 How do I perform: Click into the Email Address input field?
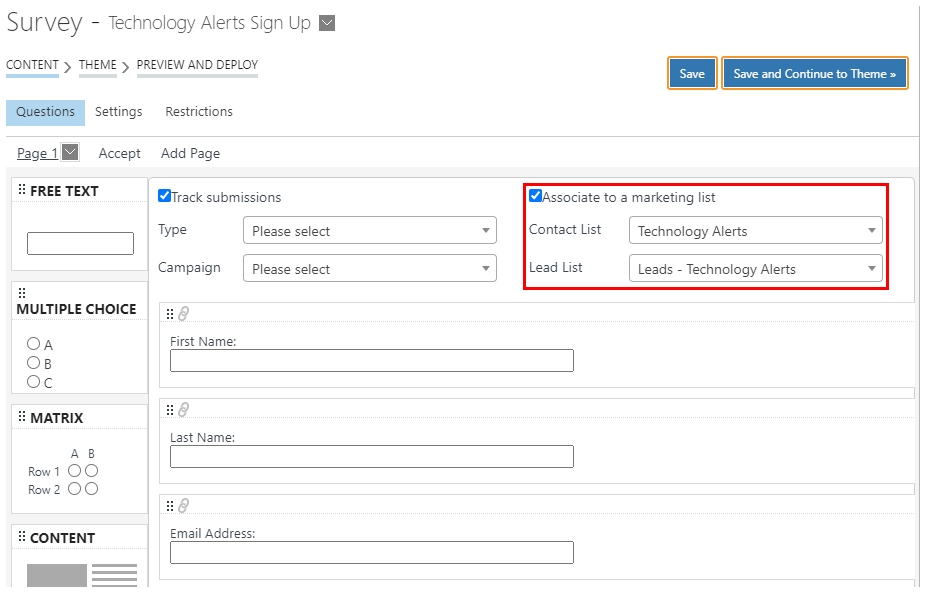[372, 553]
